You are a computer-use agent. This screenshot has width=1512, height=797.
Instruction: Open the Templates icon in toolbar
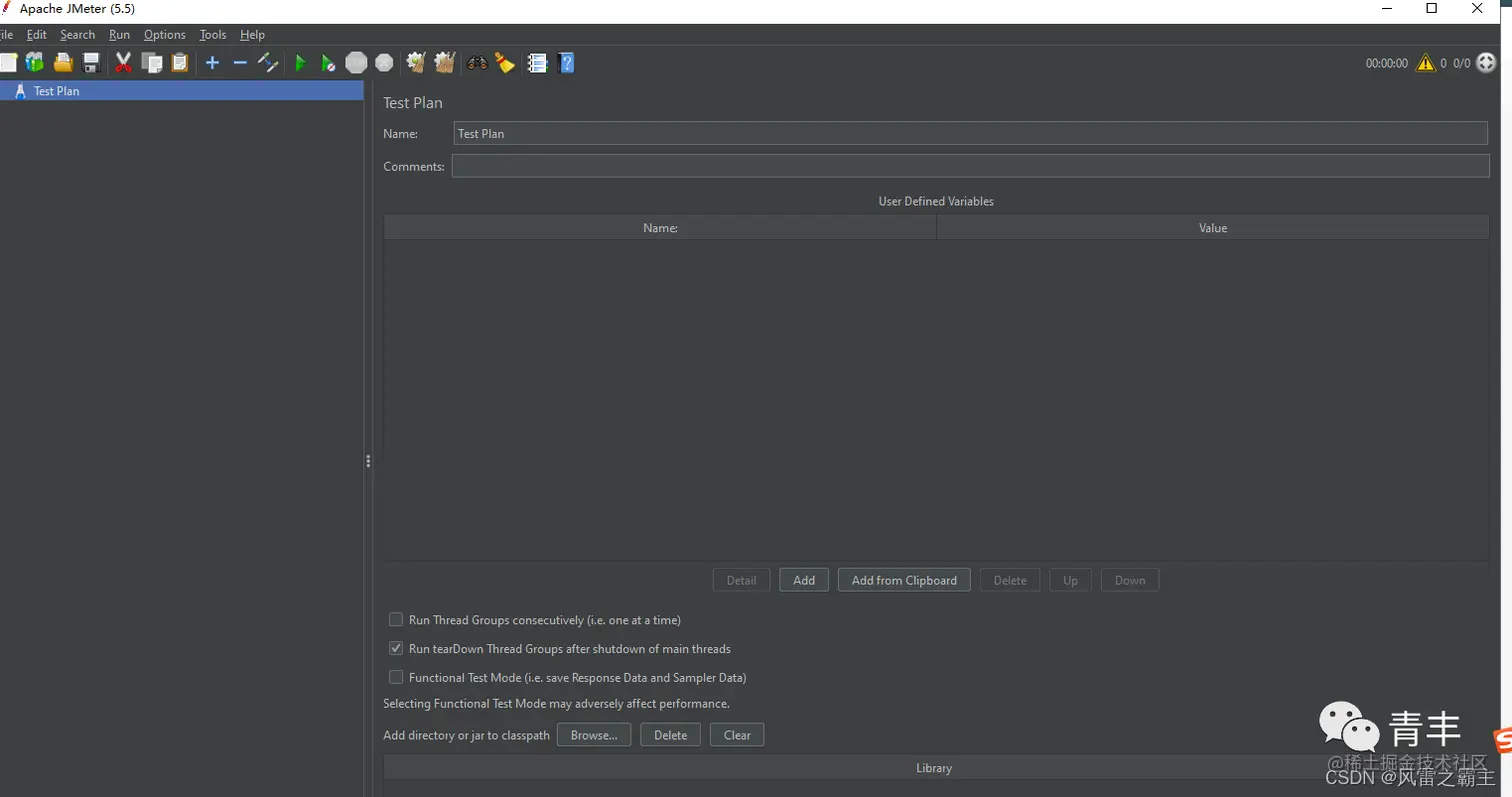(35, 63)
